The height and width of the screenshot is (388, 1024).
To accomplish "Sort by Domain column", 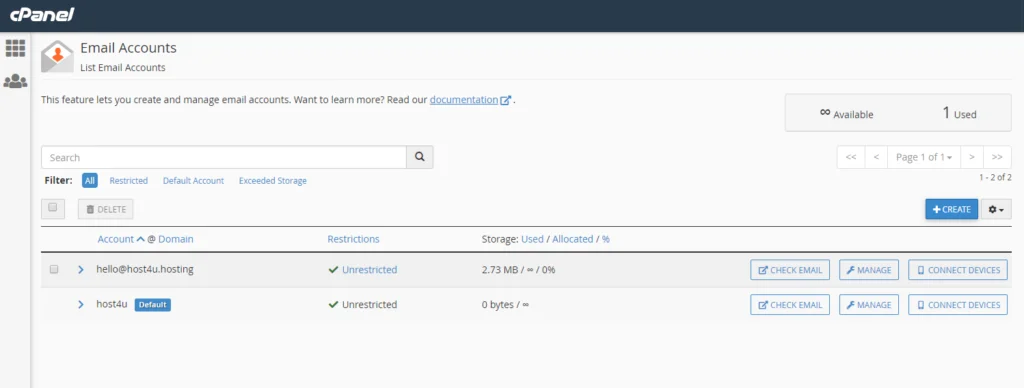I will point(176,239).
